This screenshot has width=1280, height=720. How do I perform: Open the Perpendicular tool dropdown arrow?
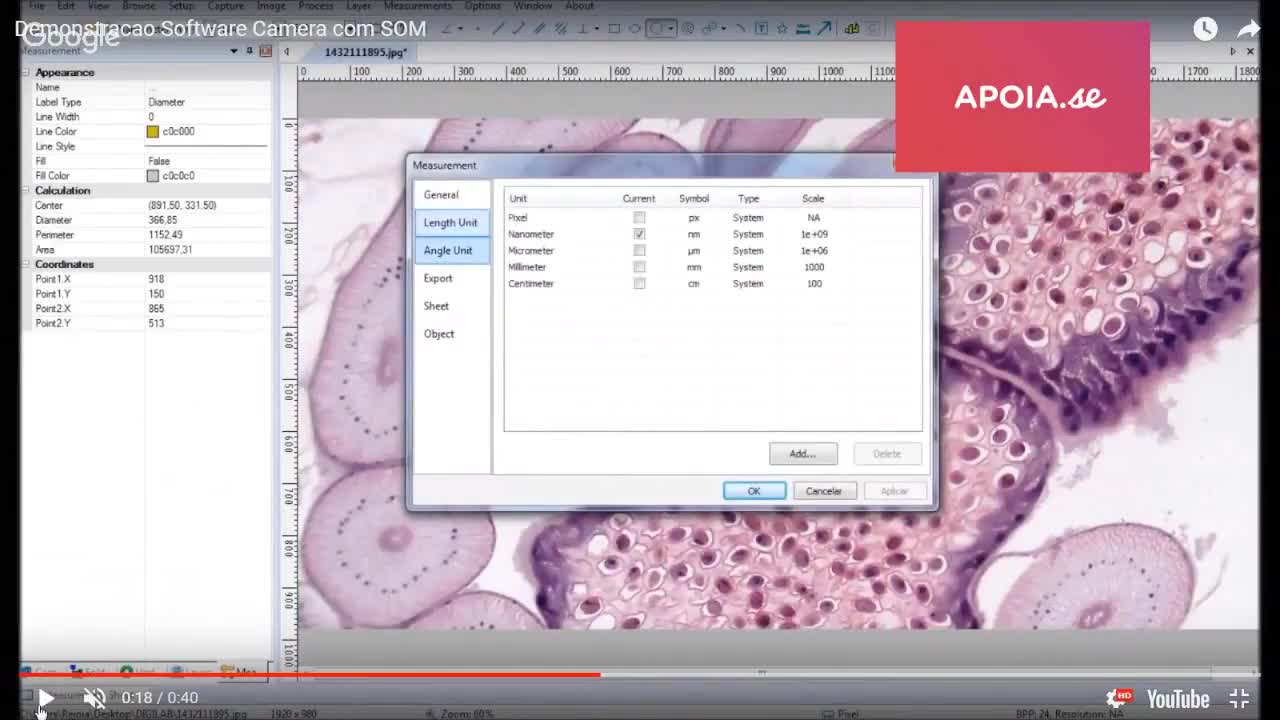click(x=597, y=29)
